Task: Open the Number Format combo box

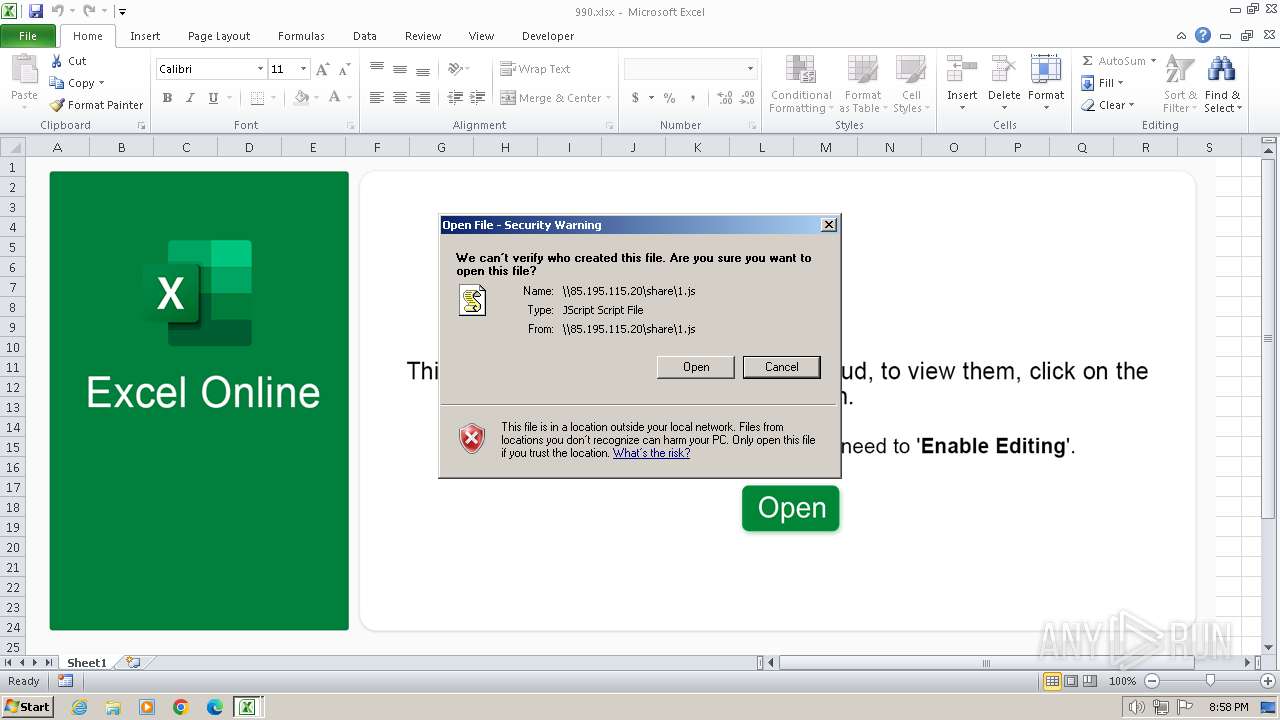Action: coord(690,69)
